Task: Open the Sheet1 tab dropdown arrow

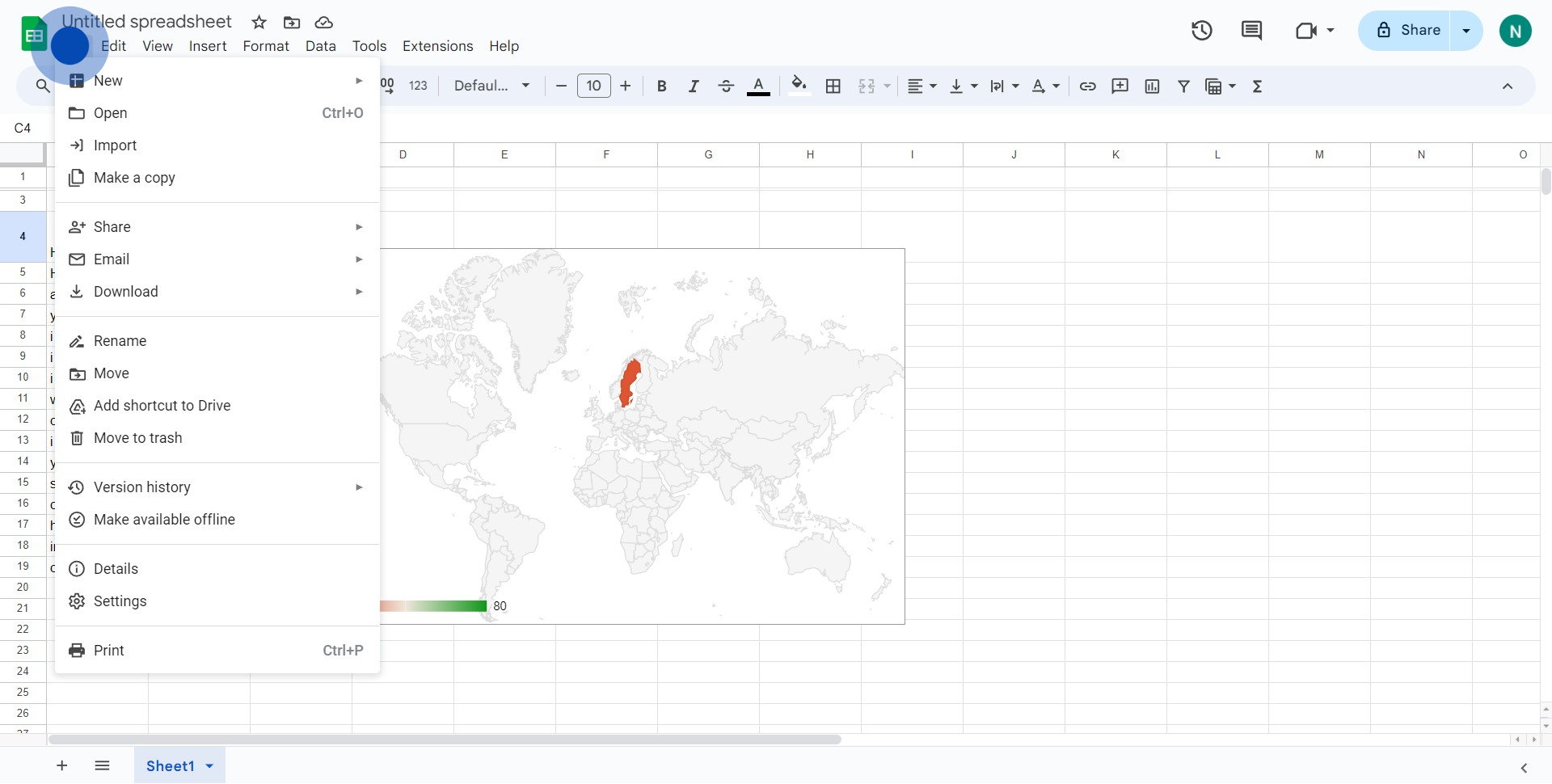Action: 209,766
